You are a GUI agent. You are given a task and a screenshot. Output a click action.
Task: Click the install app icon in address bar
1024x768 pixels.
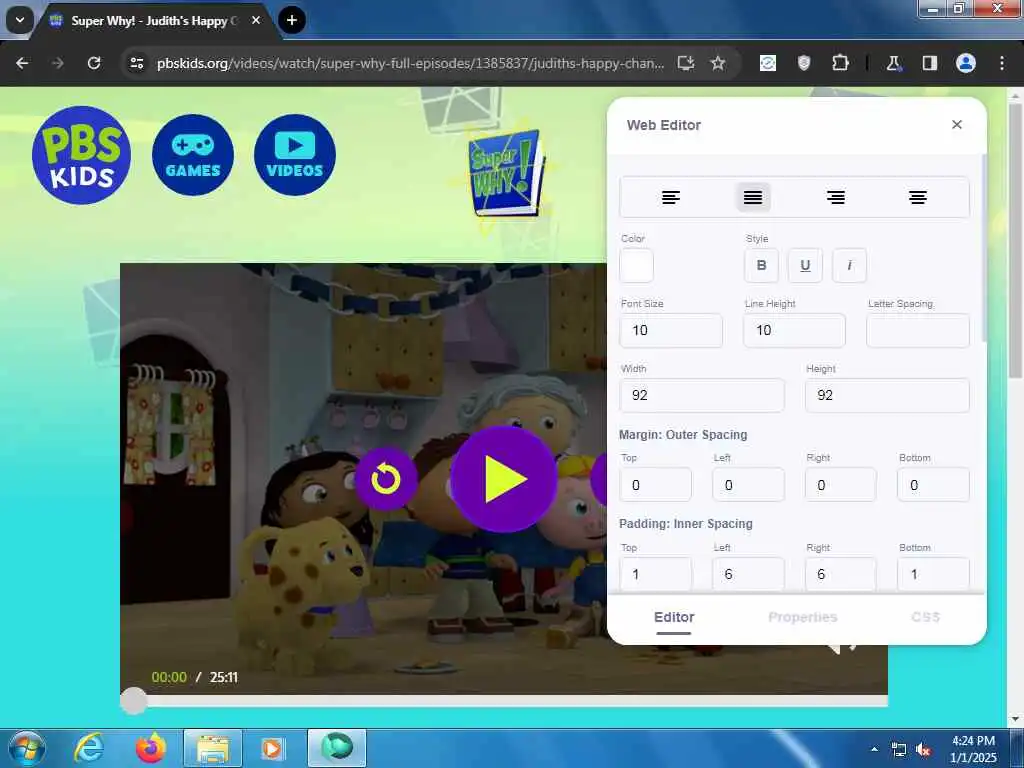[686, 63]
